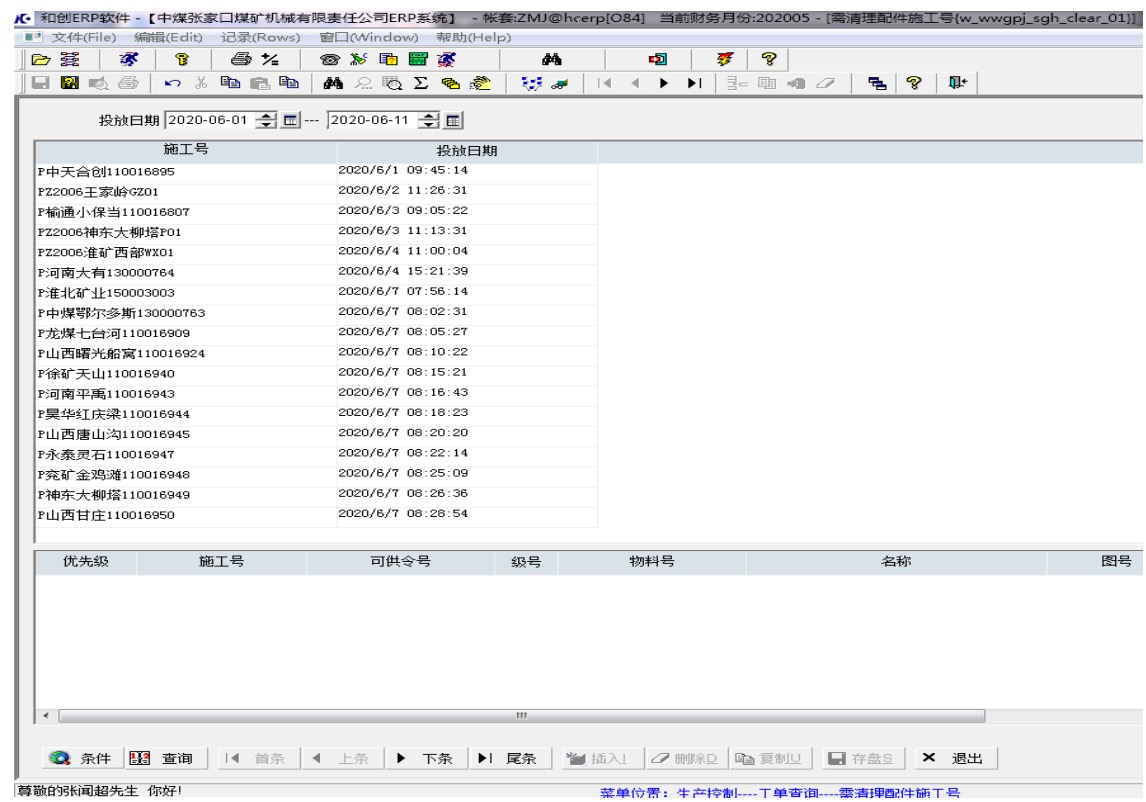Click the 名称 column header

pyautogui.click(x=896, y=562)
